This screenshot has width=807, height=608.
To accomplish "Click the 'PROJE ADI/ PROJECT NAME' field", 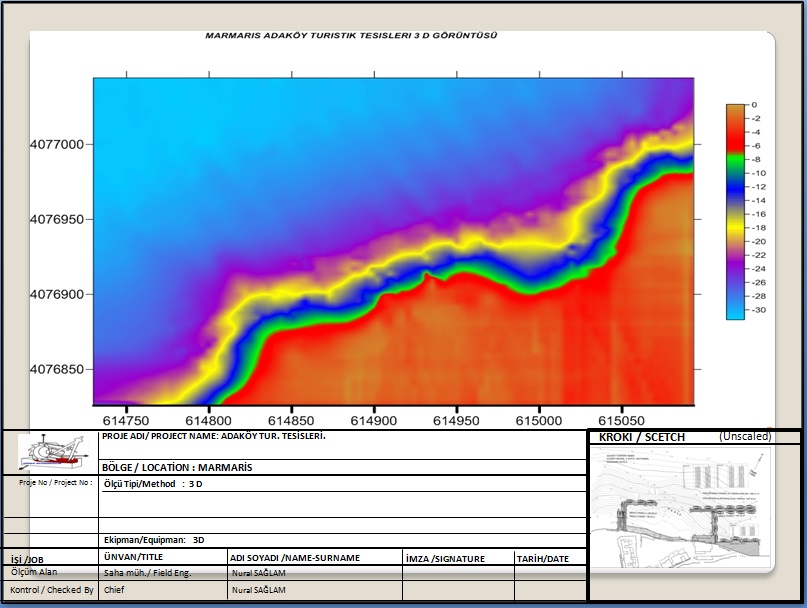I will pos(214,437).
